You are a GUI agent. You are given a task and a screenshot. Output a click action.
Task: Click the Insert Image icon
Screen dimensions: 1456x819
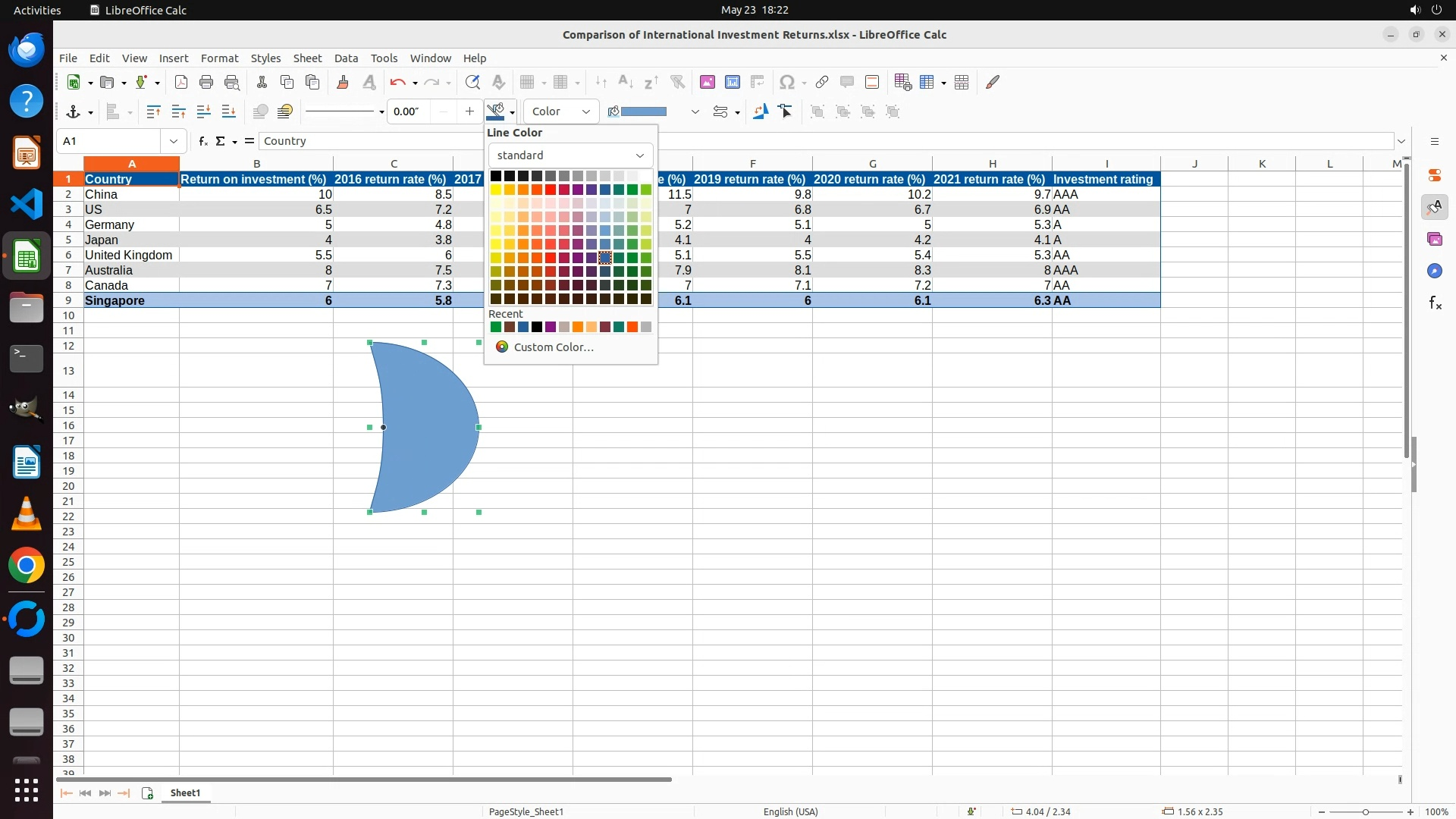[707, 82]
